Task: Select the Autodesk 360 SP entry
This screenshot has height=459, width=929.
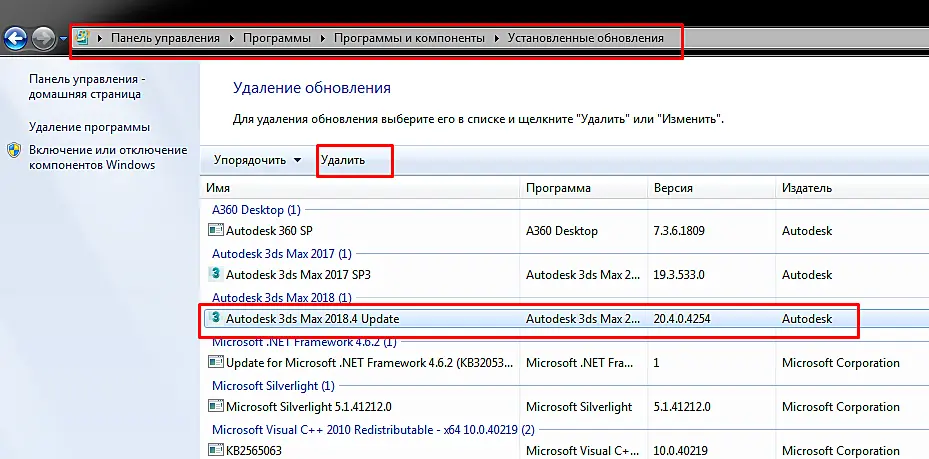Action: pyautogui.click(x=269, y=231)
